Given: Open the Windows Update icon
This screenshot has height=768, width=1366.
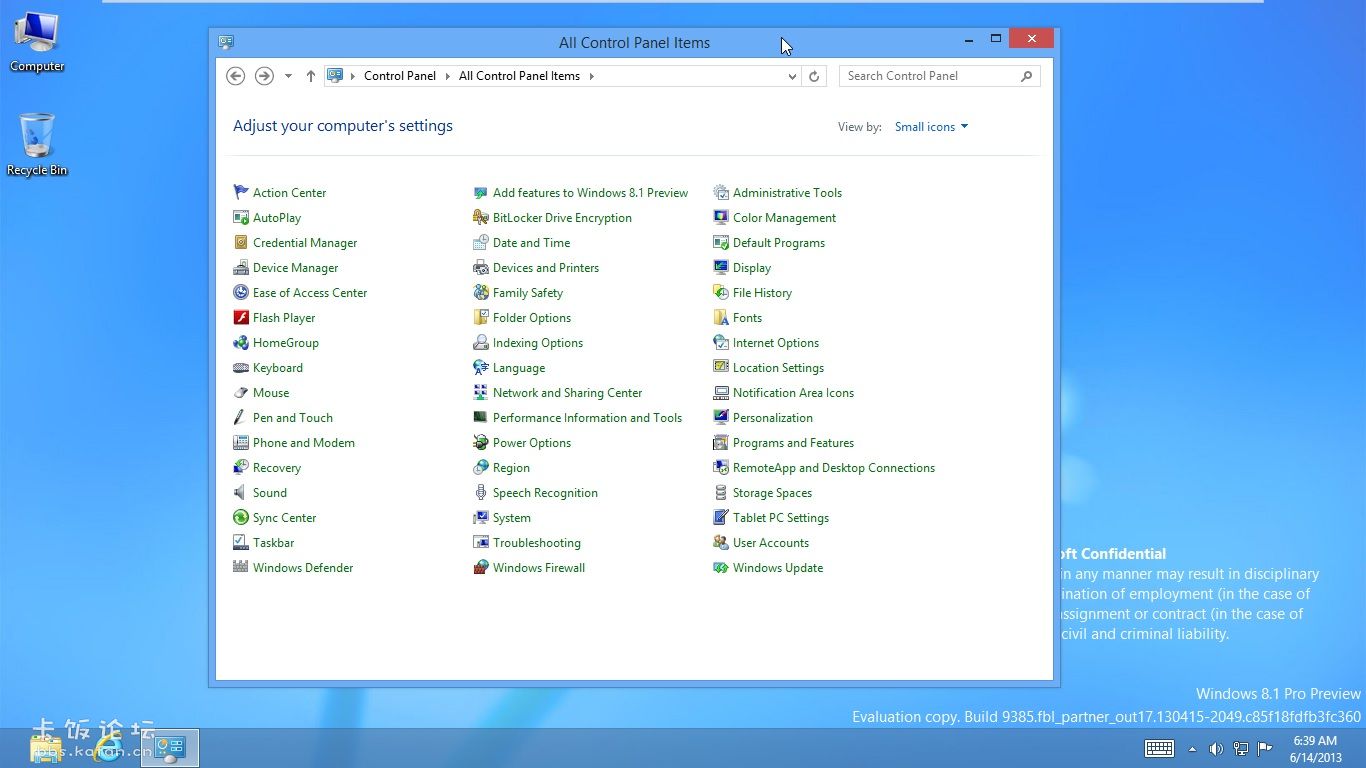Looking at the screenshot, I should tap(720, 567).
